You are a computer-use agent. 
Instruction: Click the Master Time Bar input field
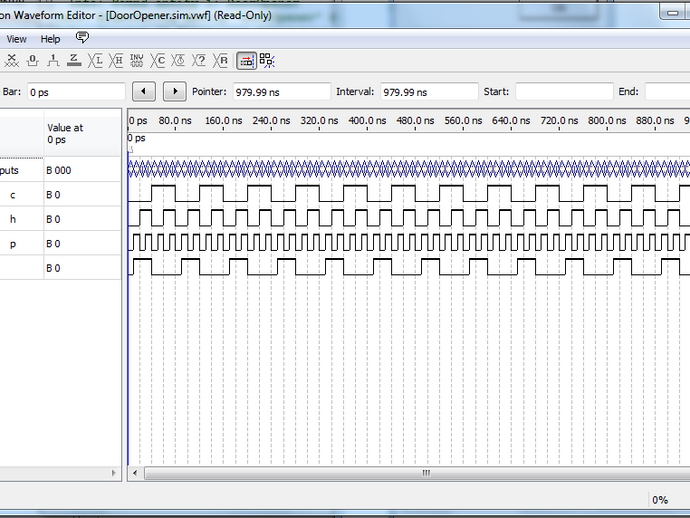tap(76, 92)
